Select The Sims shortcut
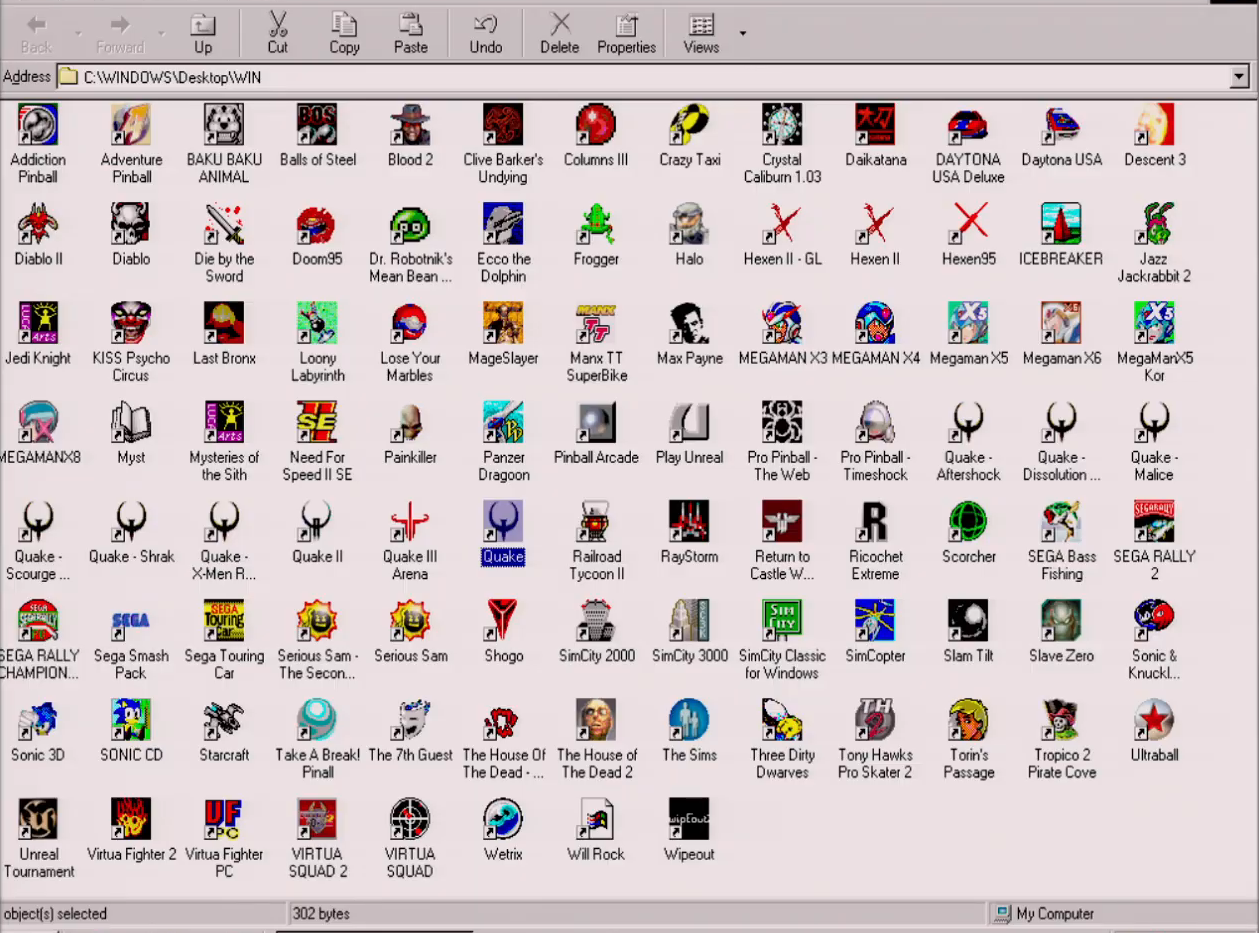 point(689,719)
